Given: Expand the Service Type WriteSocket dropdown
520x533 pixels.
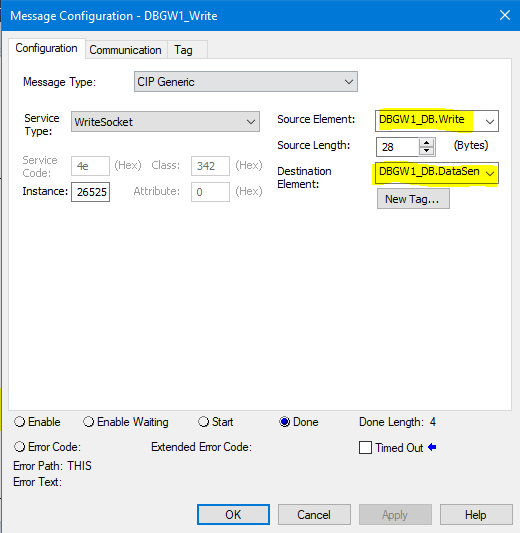Looking at the screenshot, I should pos(165,122).
